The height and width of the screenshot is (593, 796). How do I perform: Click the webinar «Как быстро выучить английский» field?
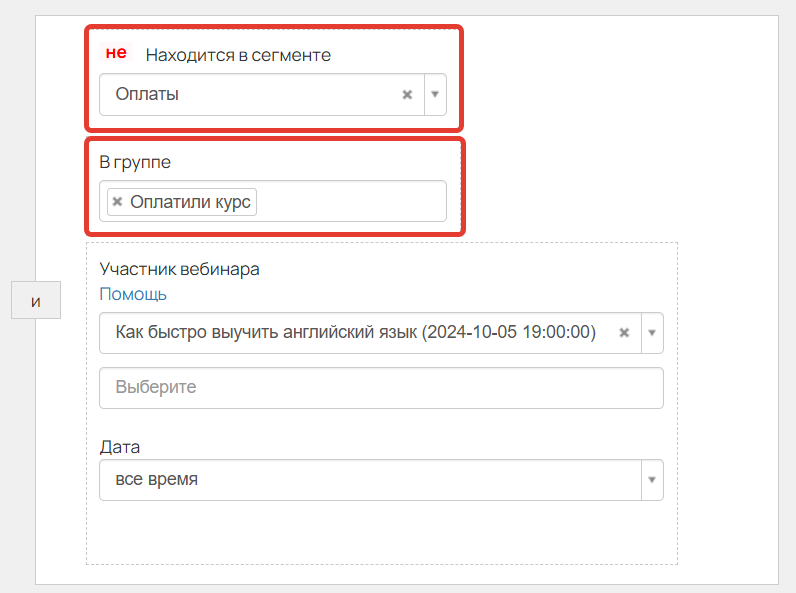click(370, 333)
